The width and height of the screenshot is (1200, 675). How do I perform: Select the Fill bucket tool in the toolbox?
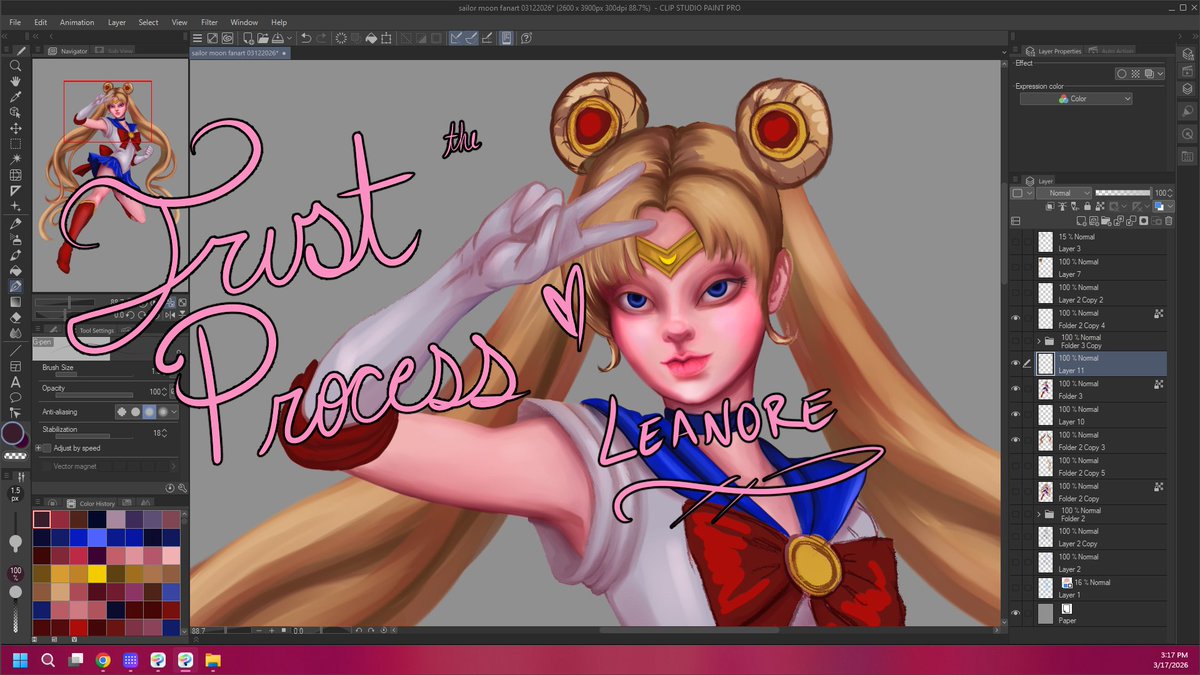click(15, 270)
